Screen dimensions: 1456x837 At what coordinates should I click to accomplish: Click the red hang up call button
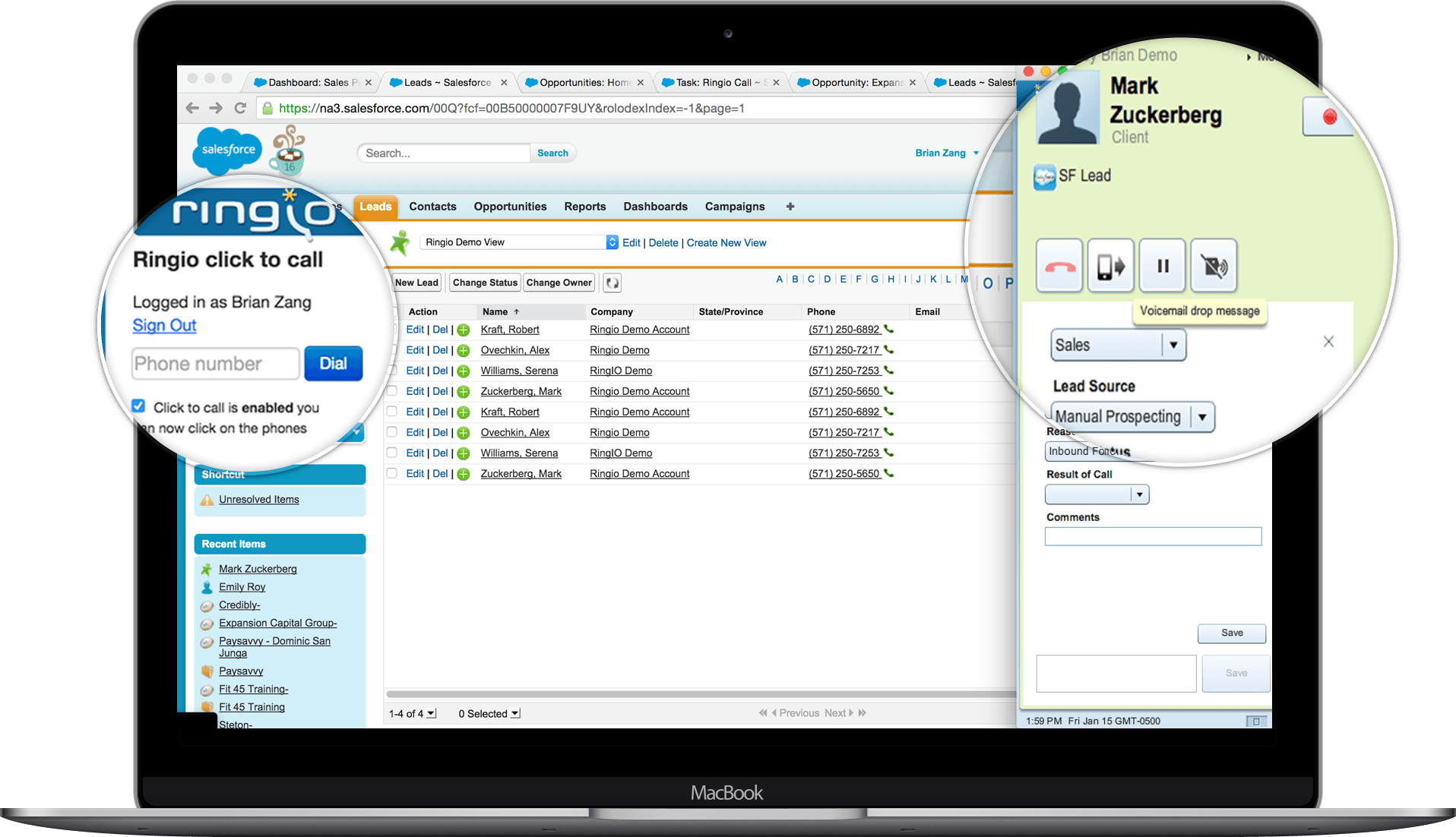1059,266
